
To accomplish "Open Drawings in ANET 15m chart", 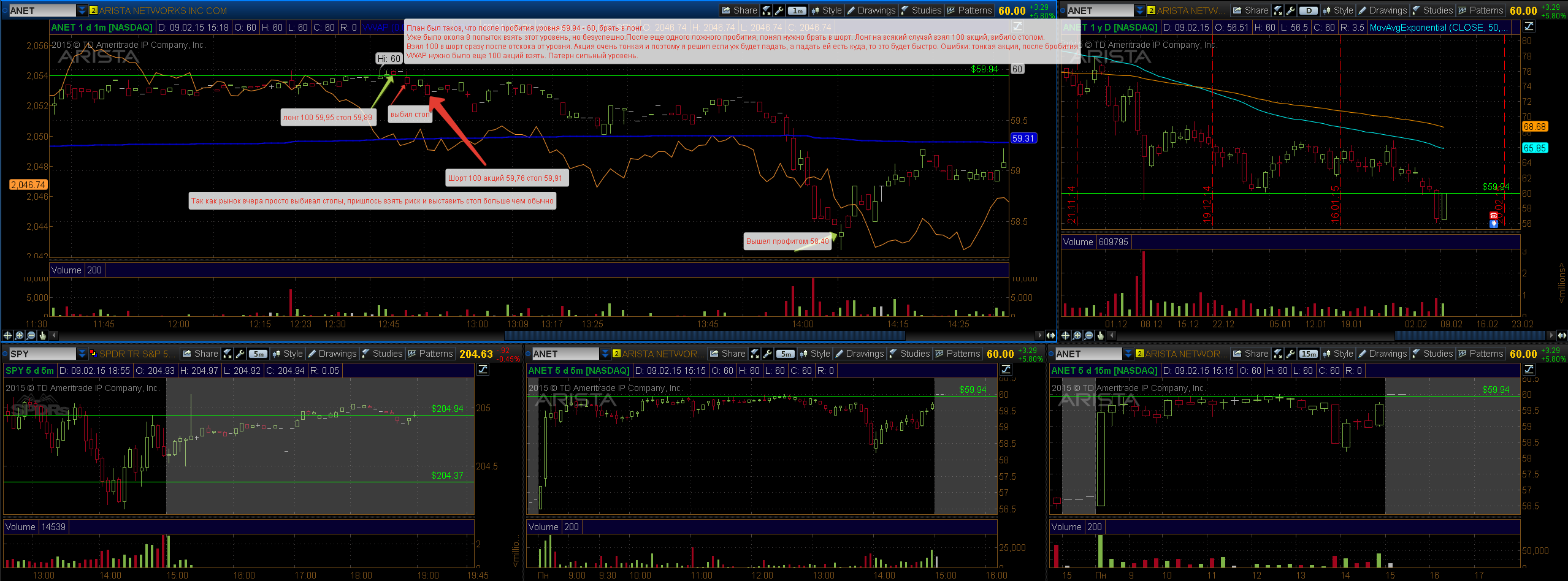I will click(x=1382, y=354).
